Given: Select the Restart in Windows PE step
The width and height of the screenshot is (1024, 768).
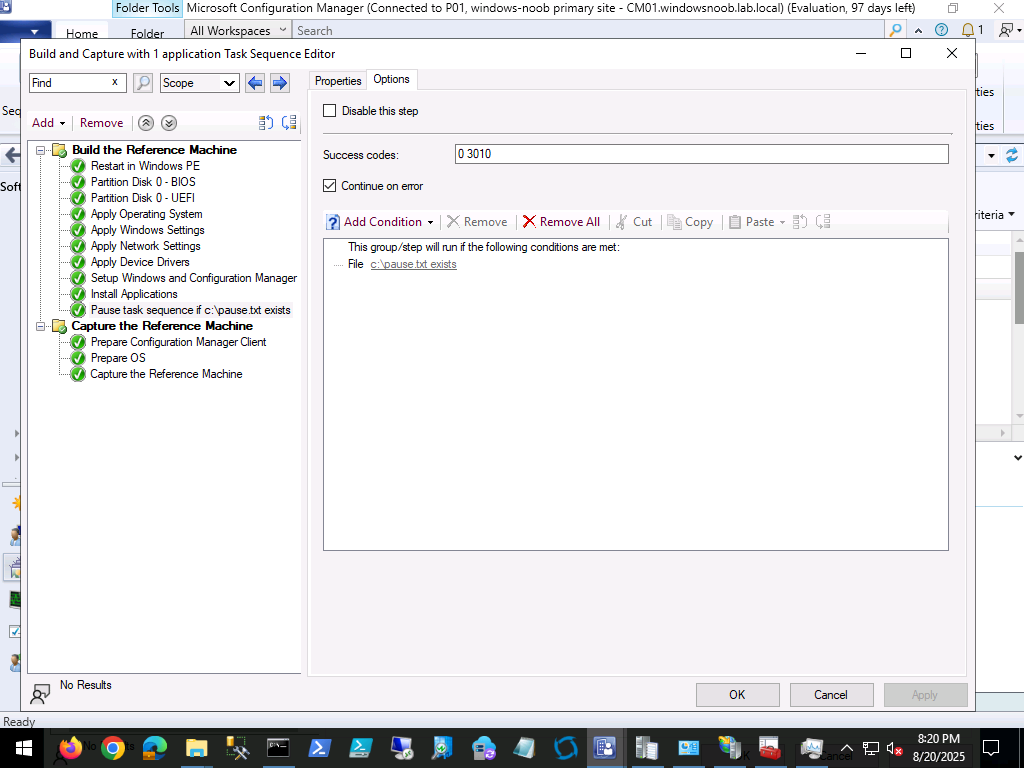Looking at the screenshot, I should point(145,166).
